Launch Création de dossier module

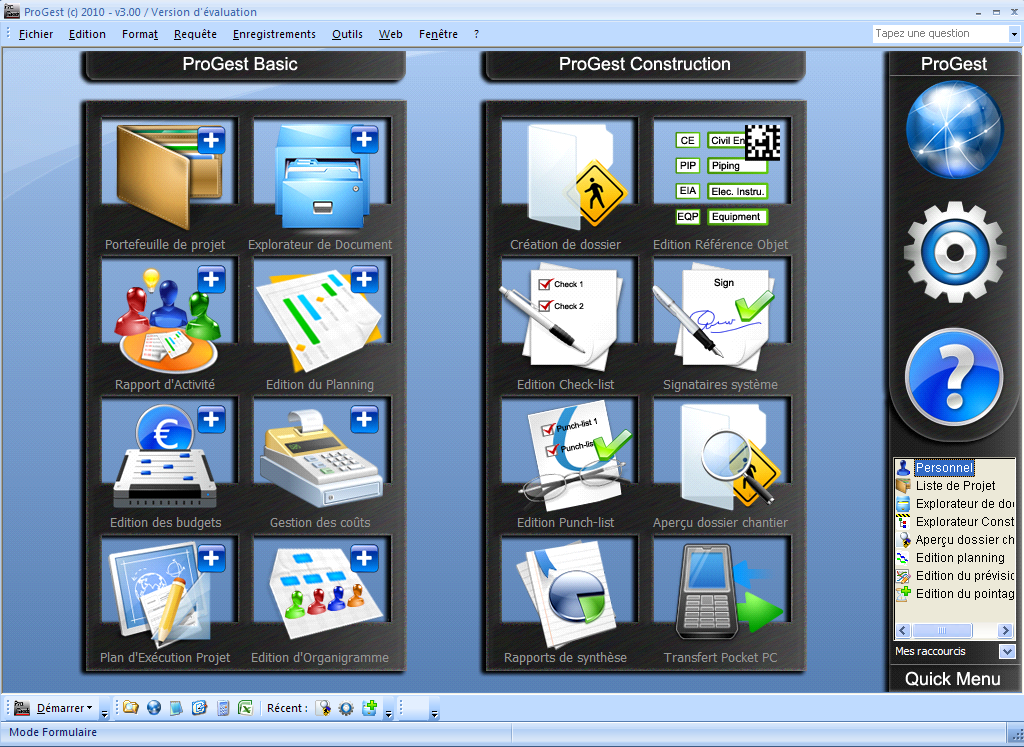click(x=575, y=176)
